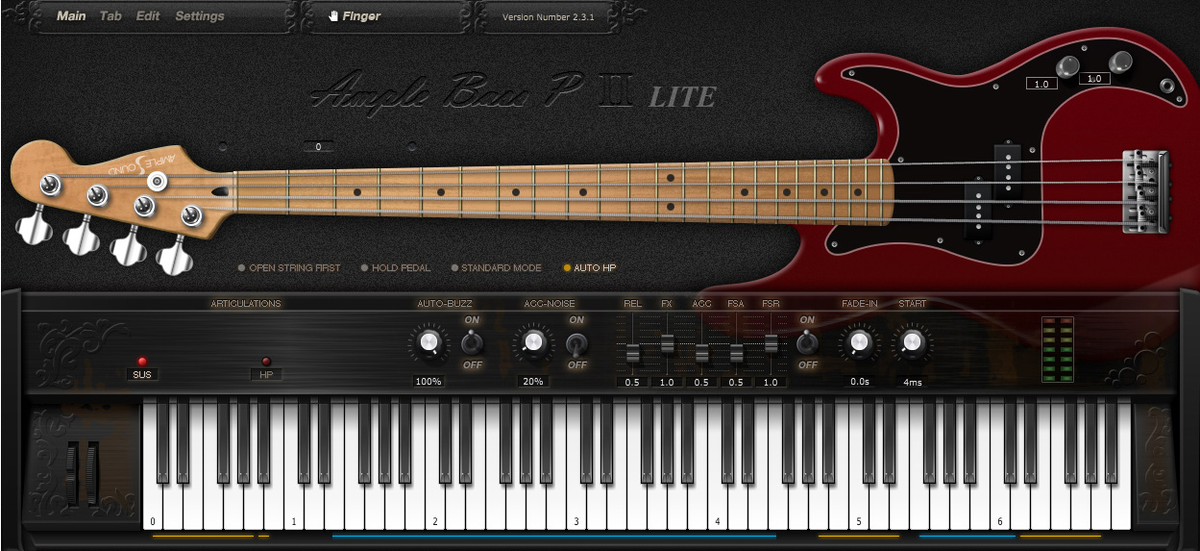Click the FX fader handle

pyautogui.click(x=667, y=343)
